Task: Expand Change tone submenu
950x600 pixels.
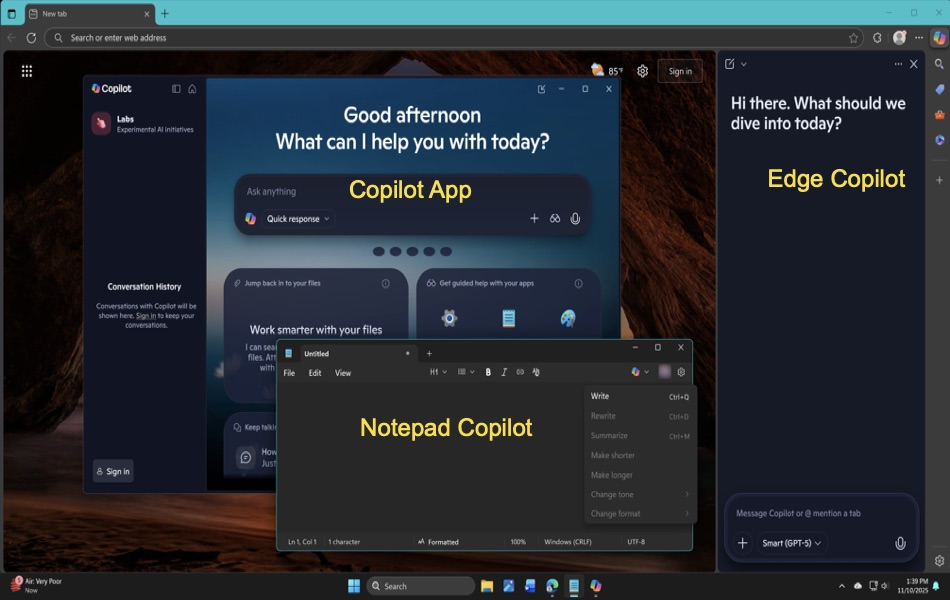Action: click(x=640, y=495)
